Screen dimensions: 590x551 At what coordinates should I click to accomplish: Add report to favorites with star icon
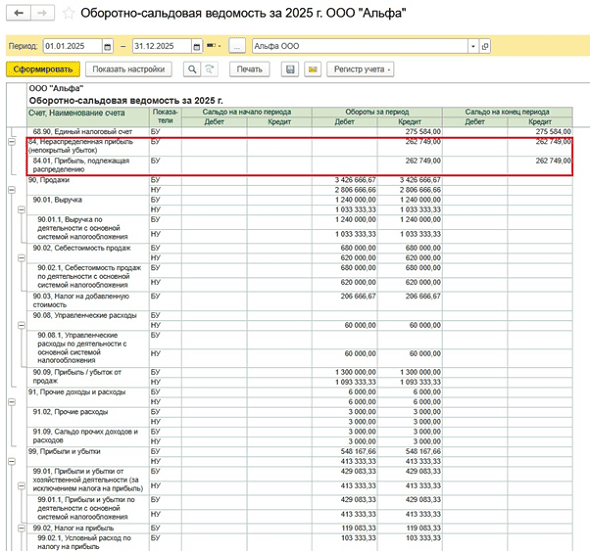pos(68,13)
